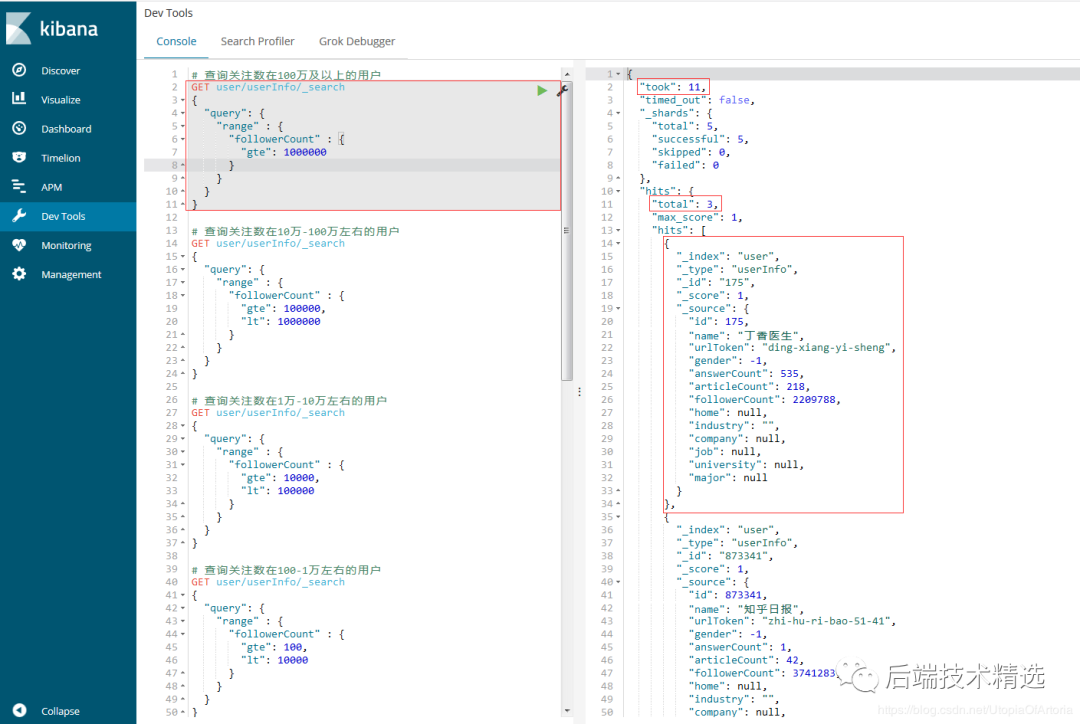The height and width of the screenshot is (724, 1080).
Task: Open request options wrench icon in editor
Action: (562, 90)
